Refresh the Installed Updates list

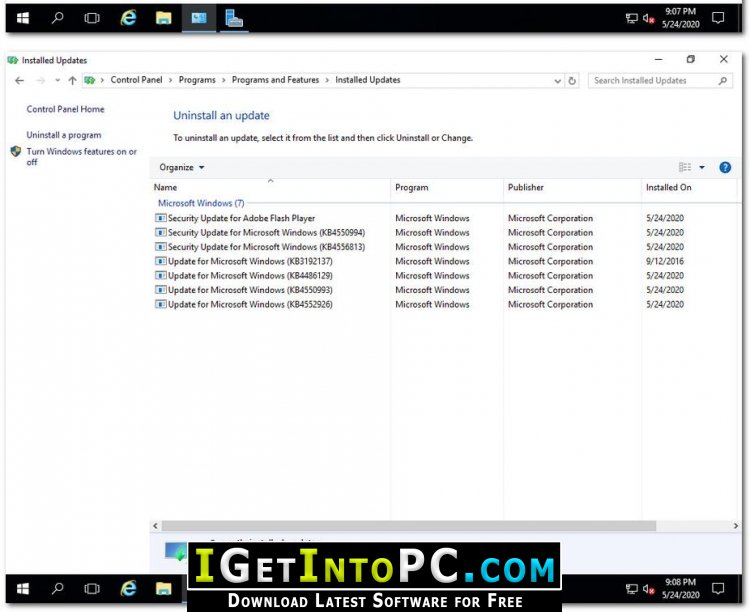572,81
